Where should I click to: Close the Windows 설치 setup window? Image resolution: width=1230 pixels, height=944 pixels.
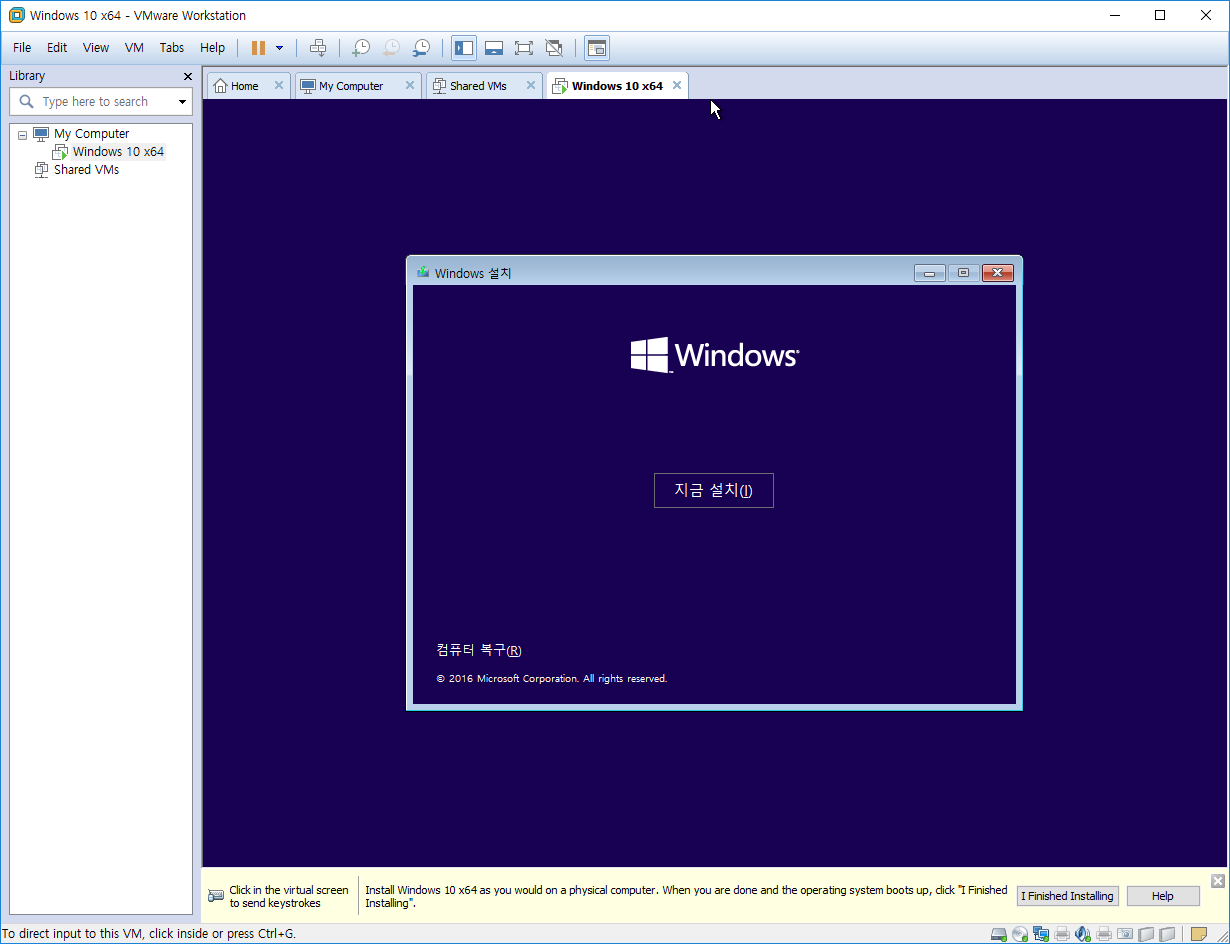coord(998,273)
